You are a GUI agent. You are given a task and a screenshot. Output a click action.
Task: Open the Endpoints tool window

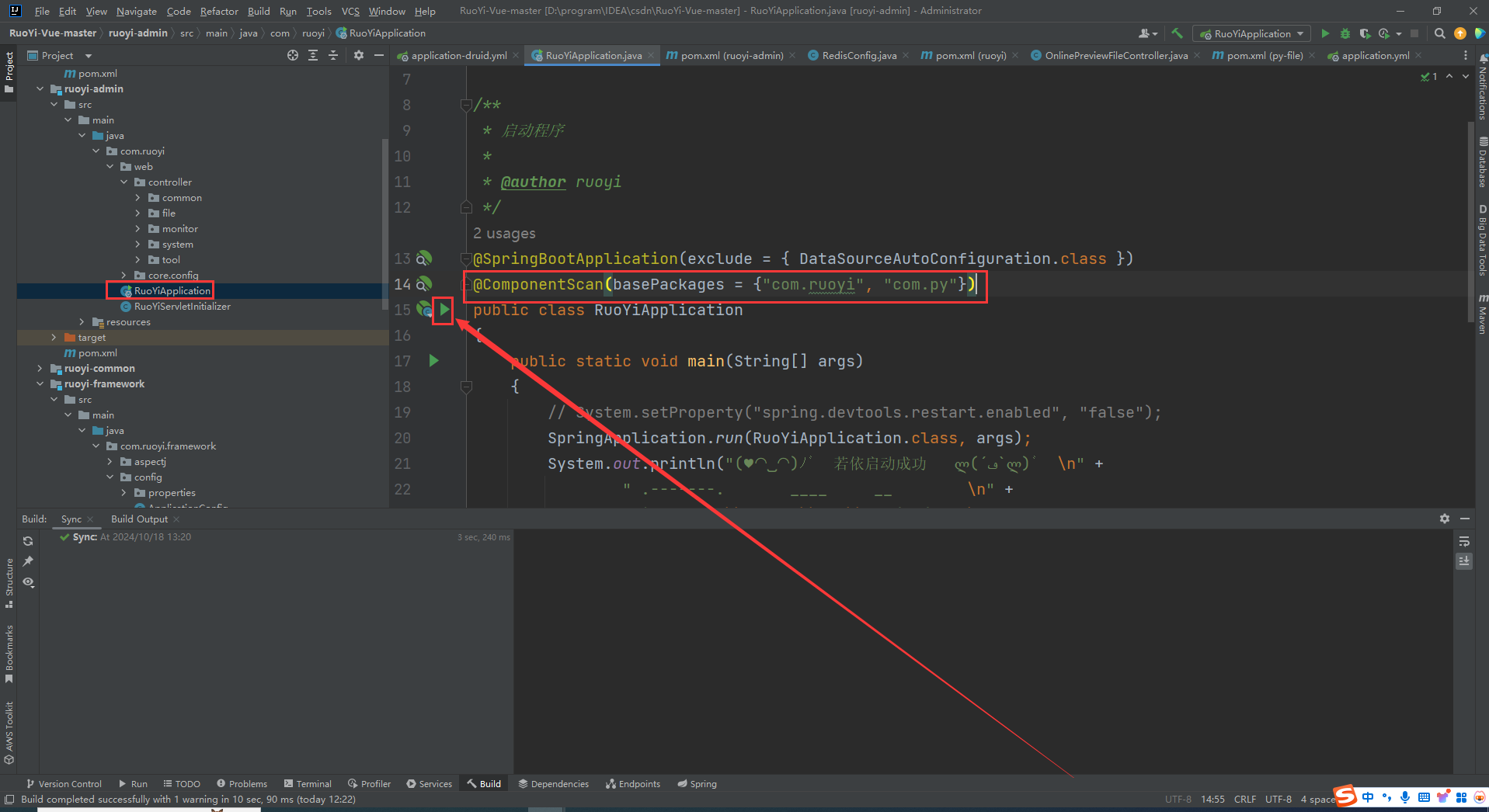click(633, 783)
